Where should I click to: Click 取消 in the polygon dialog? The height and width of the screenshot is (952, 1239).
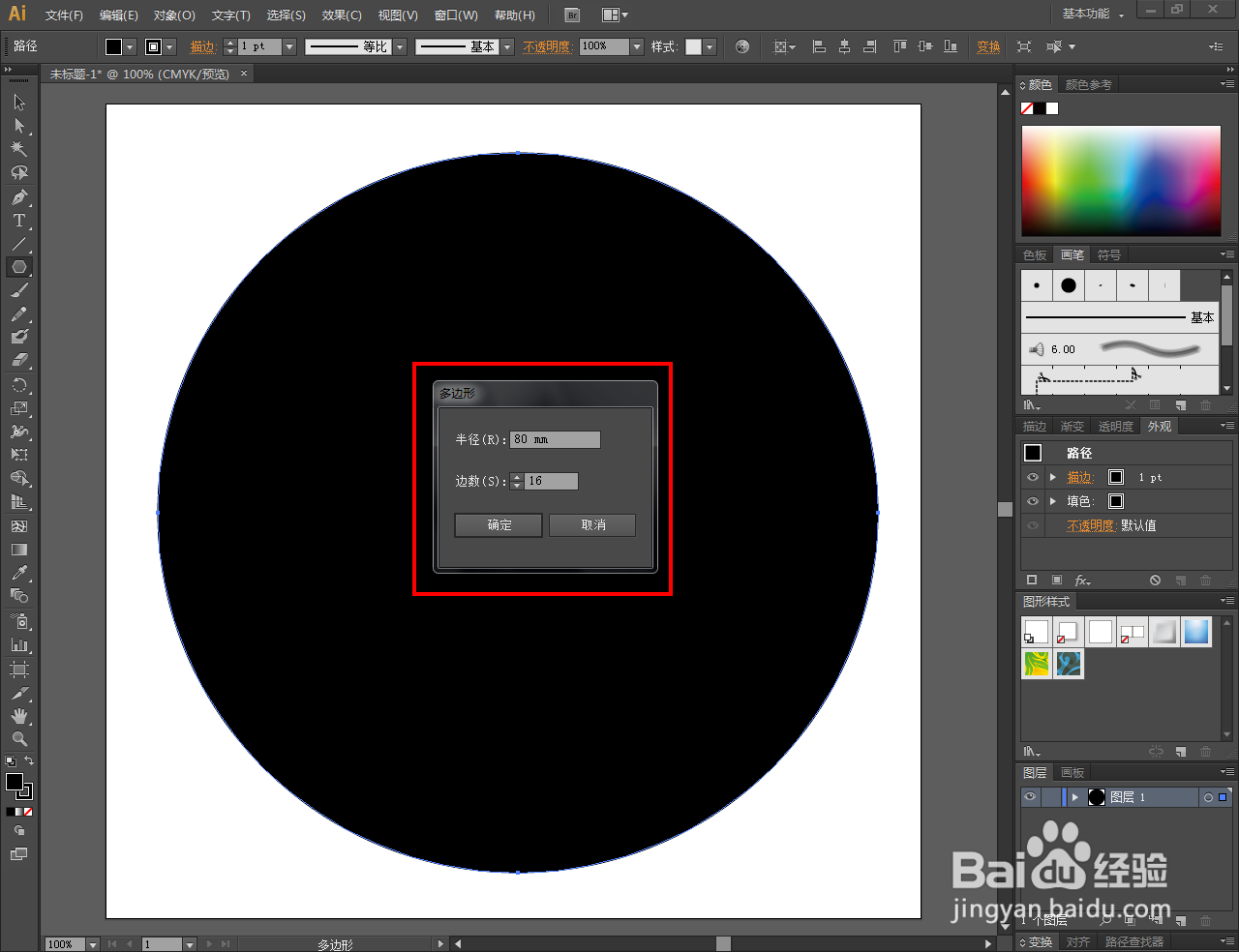tap(592, 524)
